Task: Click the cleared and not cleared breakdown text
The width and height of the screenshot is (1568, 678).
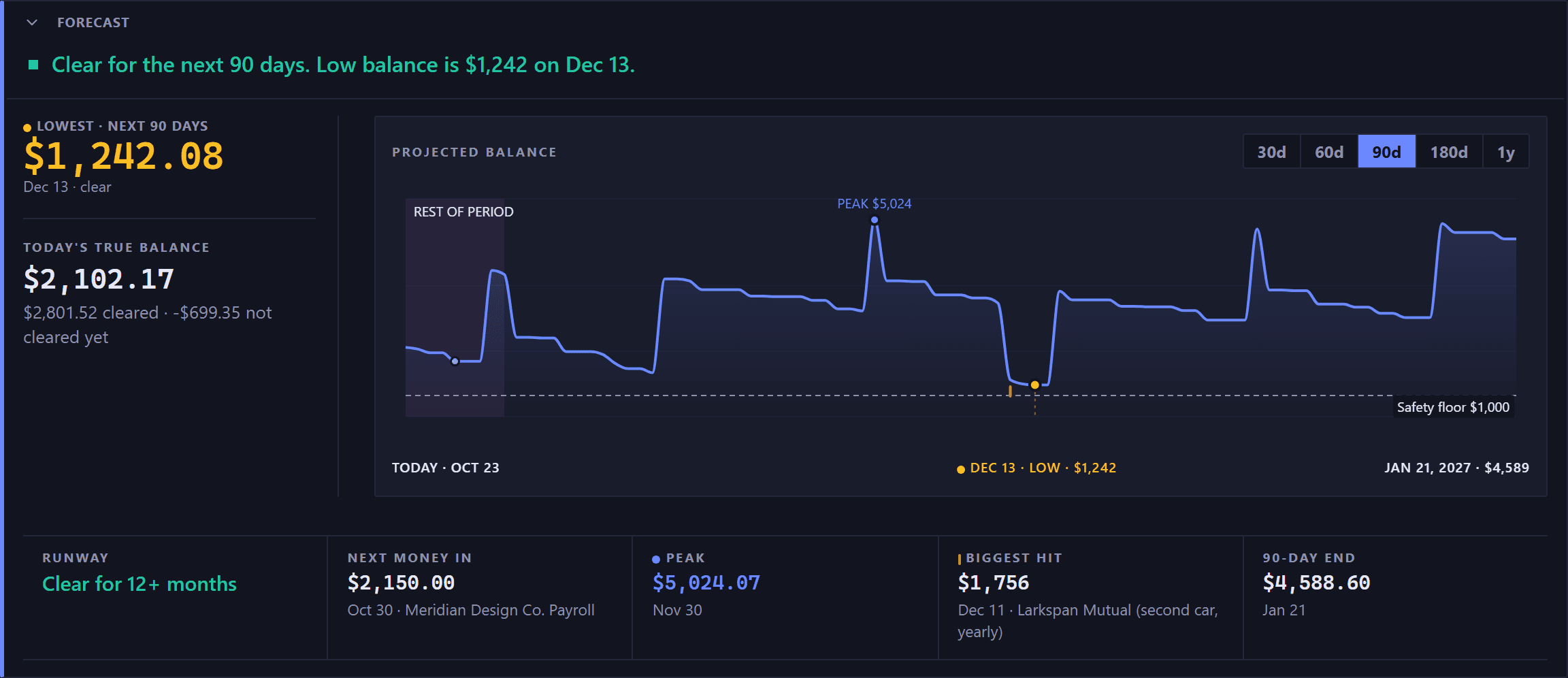Action: (x=148, y=325)
